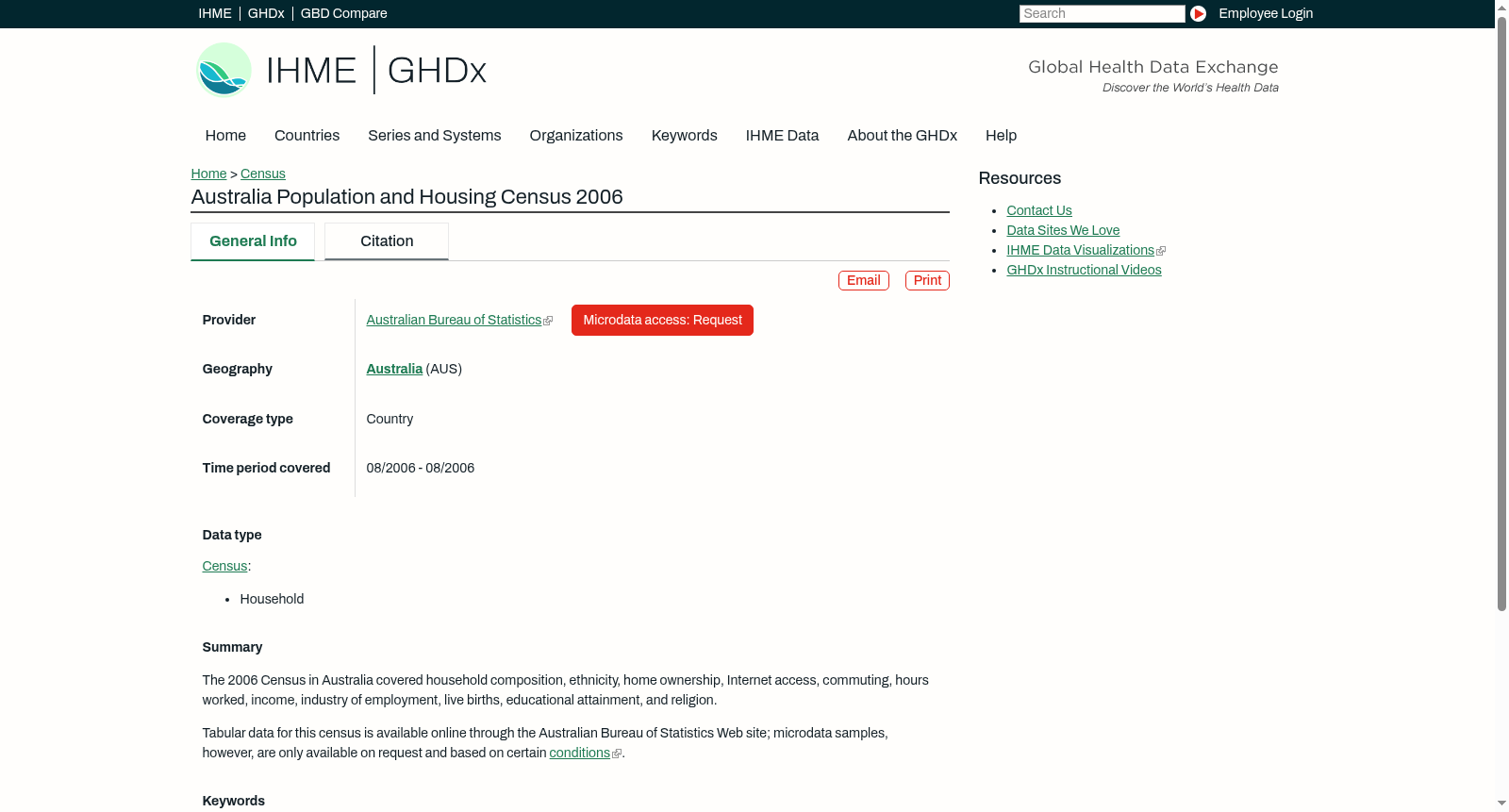Click the Resources heading
This screenshot has width=1509, height=812.
[x=1020, y=178]
